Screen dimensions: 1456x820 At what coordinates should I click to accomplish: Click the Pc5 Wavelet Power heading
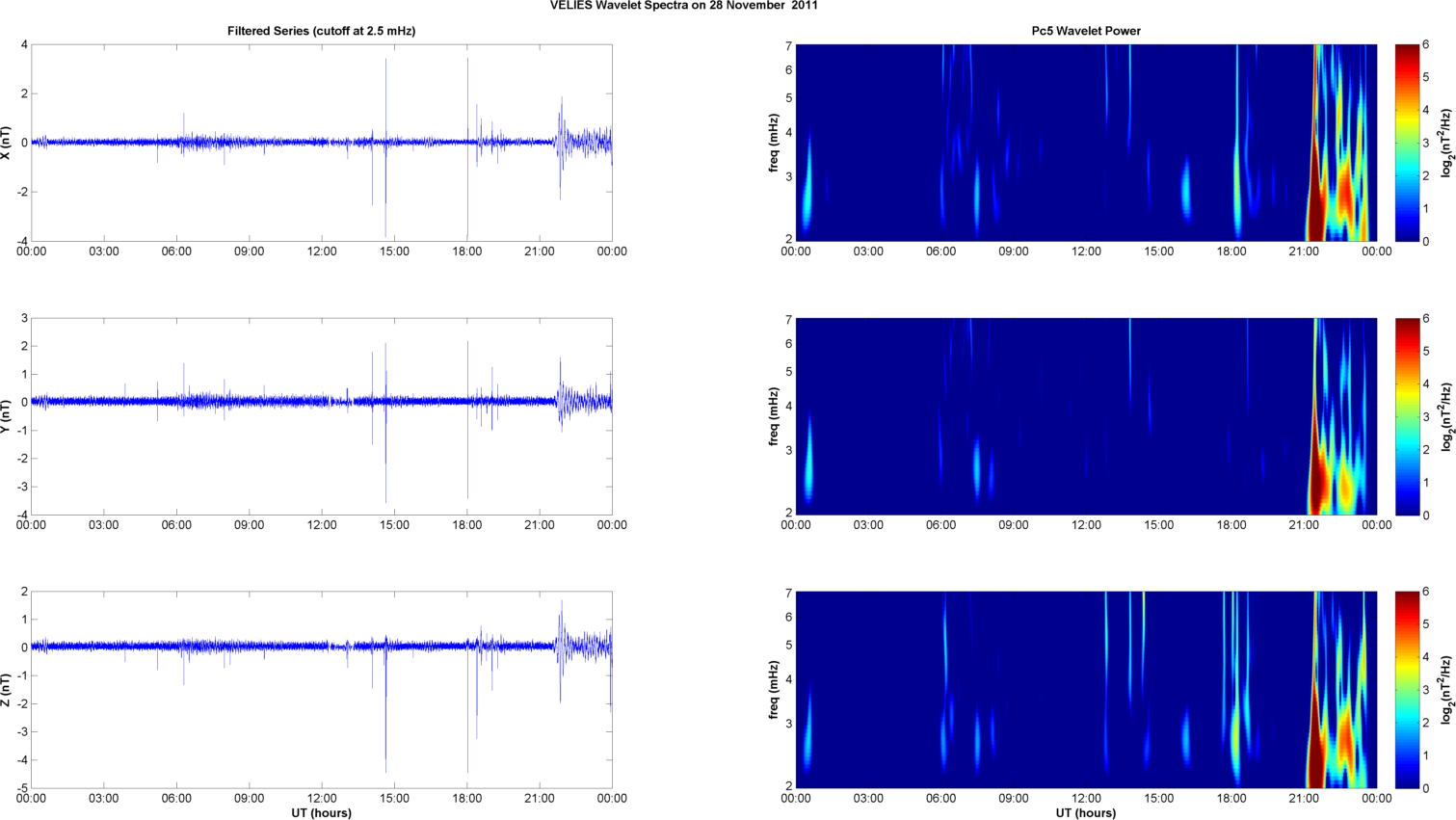(x=1085, y=31)
